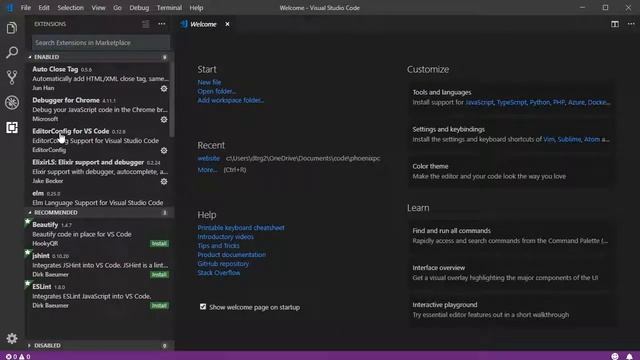This screenshot has width=640, height=360.
Task: Open the Go menu
Action: tap(117, 8)
